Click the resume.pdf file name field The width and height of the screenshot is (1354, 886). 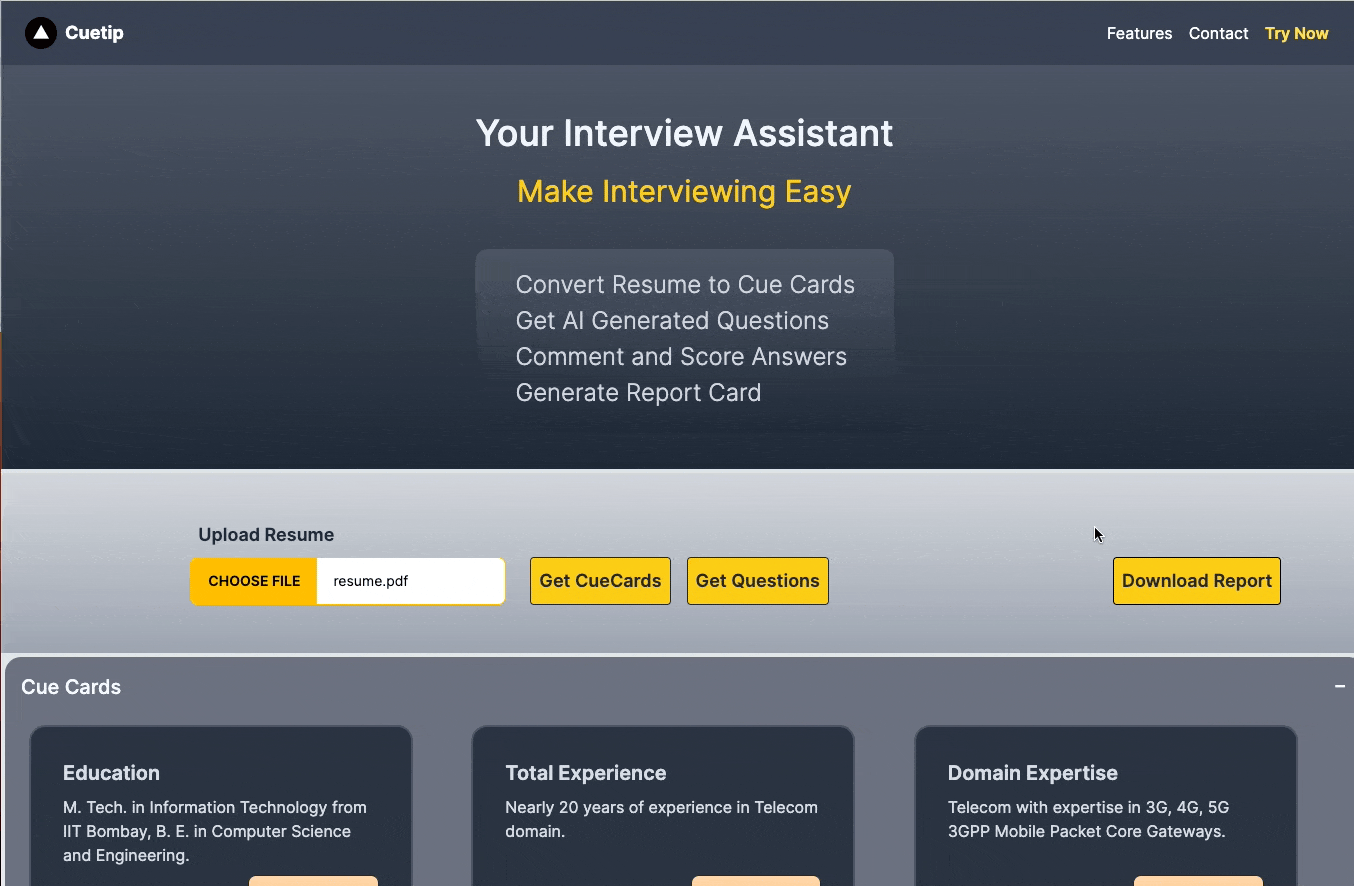[410, 581]
